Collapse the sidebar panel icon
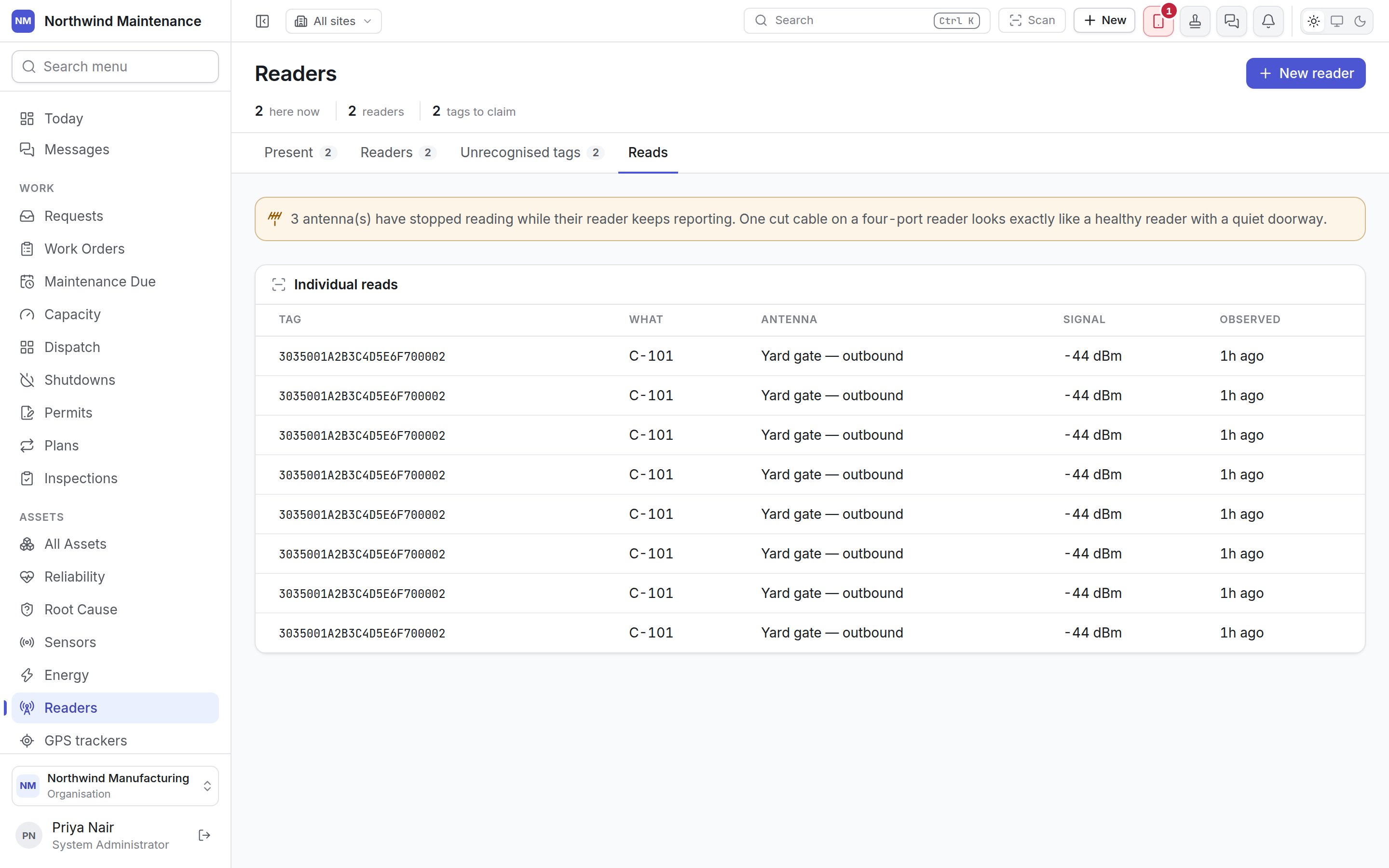 coord(262,21)
